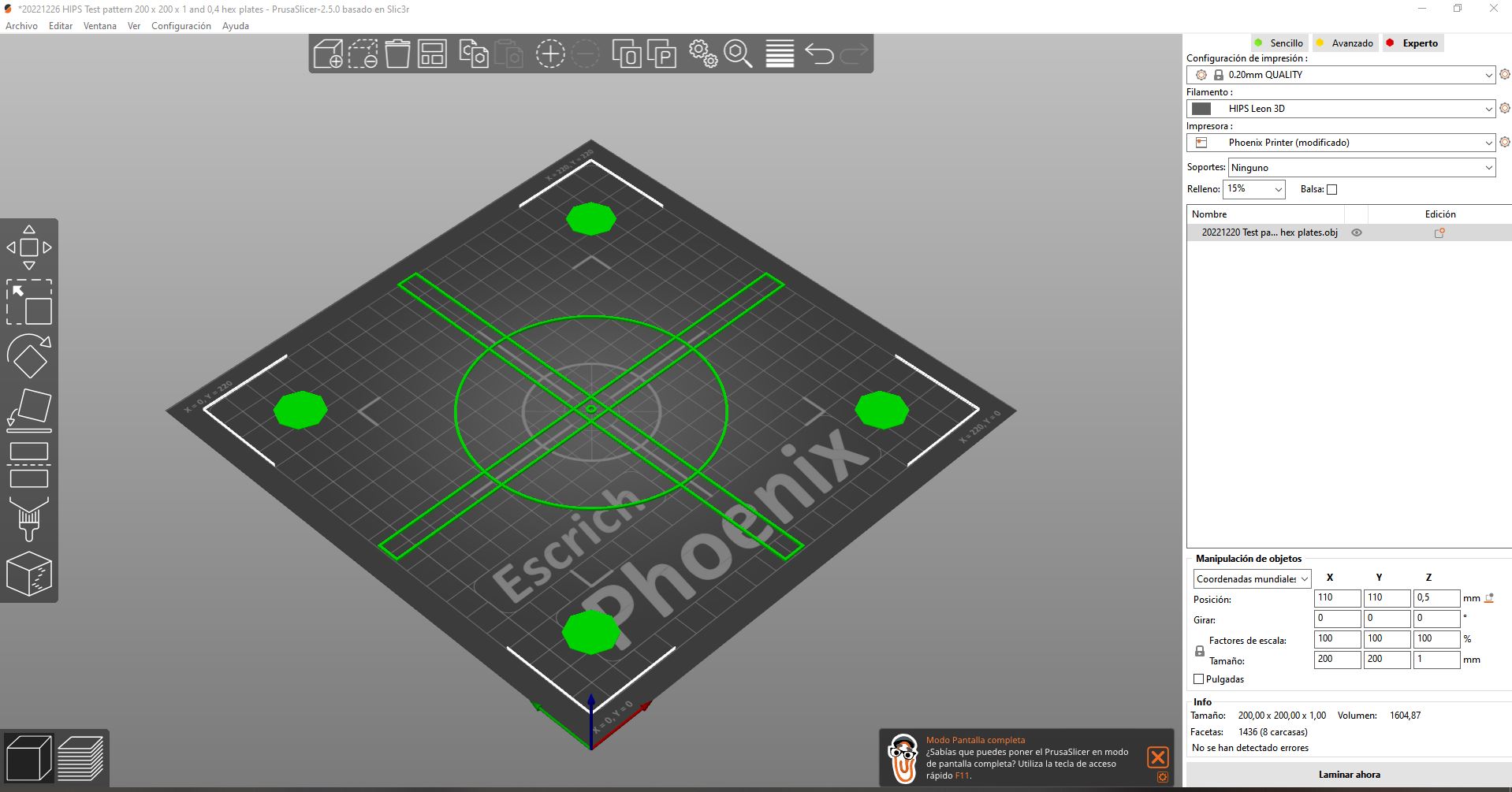Select the Rotate tool
This screenshot has height=792, width=1512.
tap(29, 356)
